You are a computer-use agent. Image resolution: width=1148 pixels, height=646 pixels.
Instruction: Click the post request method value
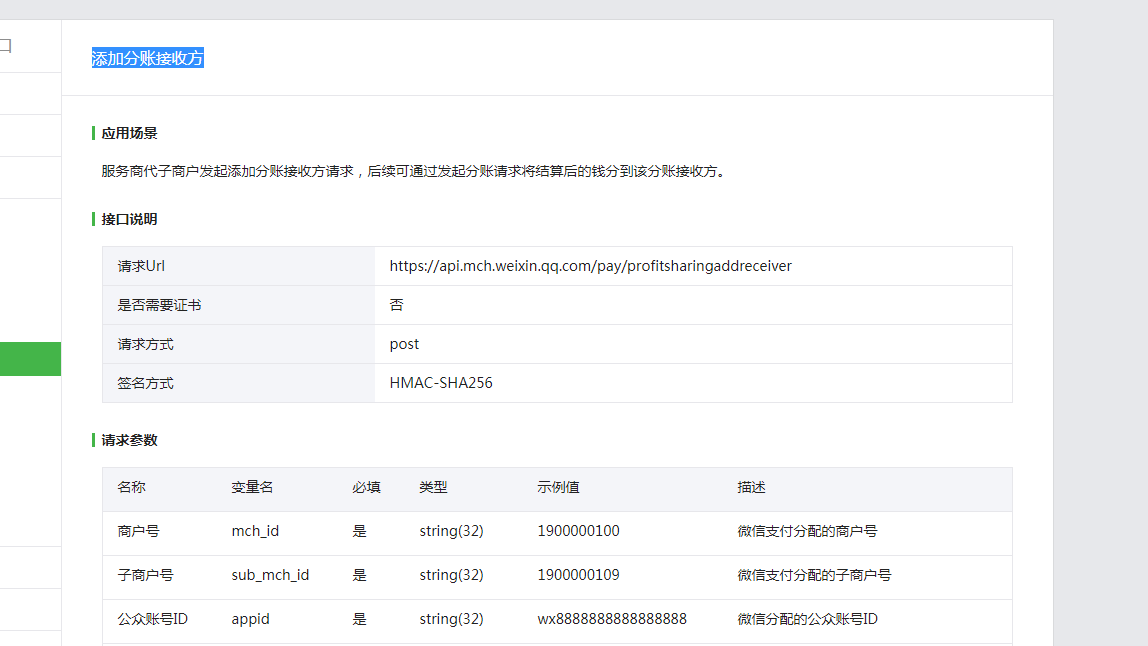[x=404, y=344]
